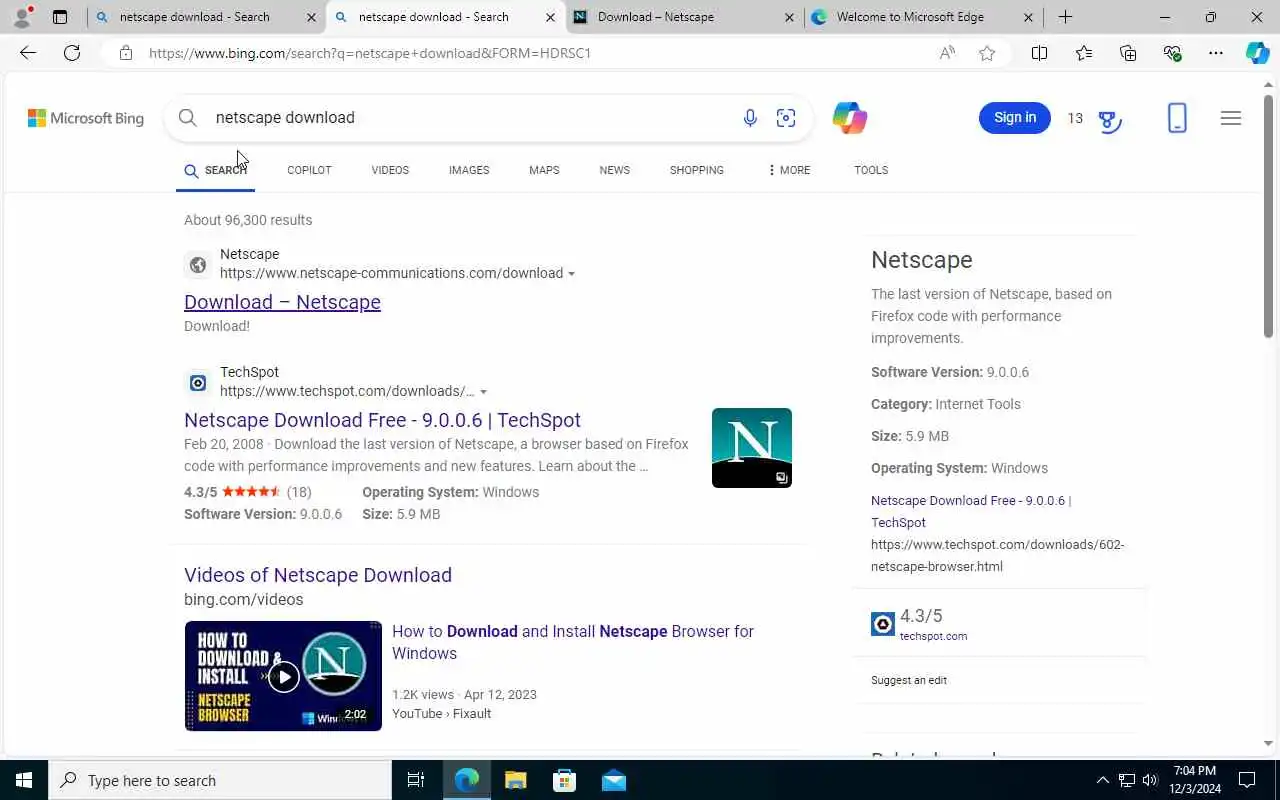The height and width of the screenshot is (800, 1280).
Task: Search using voice microphone icon
Action: [x=750, y=118]
